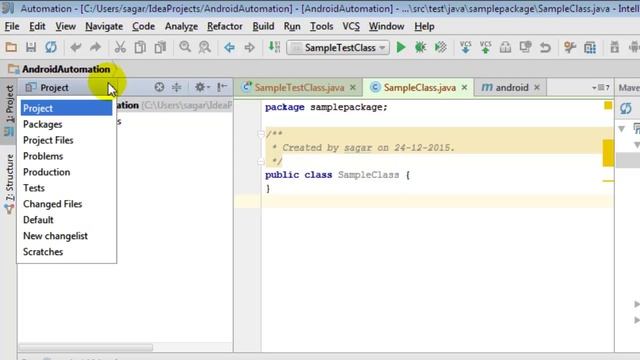Open the Navigate menu

[x=104, y=27]
